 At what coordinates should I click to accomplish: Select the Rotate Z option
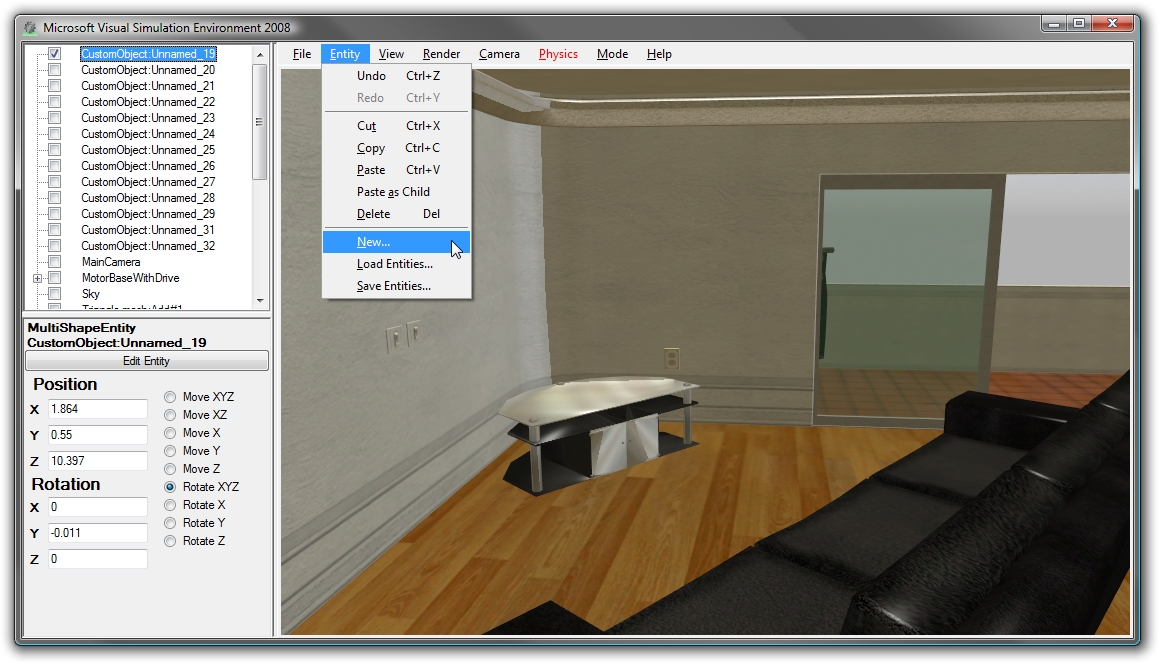point(168,541)
